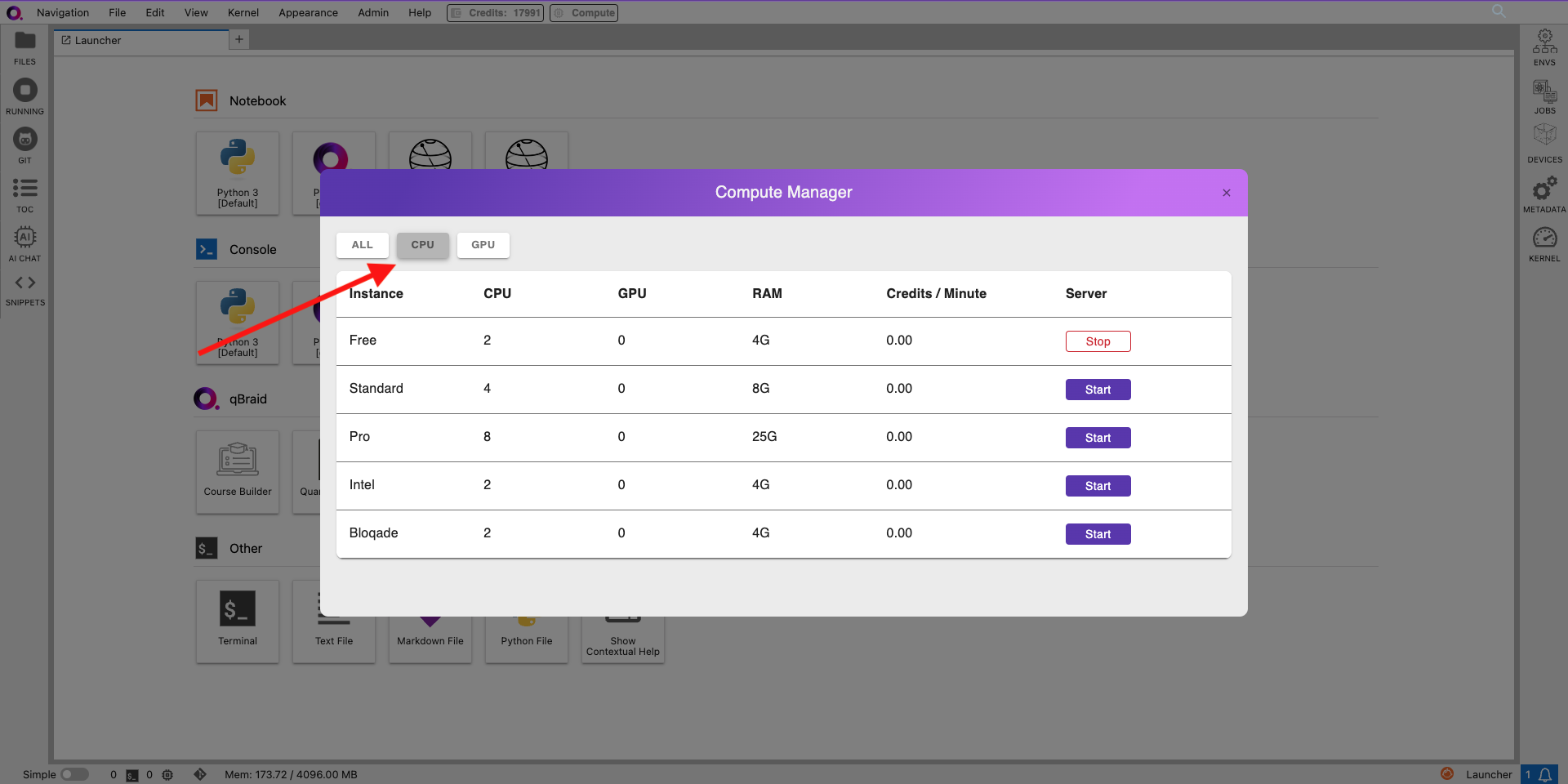This screenshot has width=1568, height=784.
Task: Click the diamond git icon in status bar
Action: click(x=200, y=774)
